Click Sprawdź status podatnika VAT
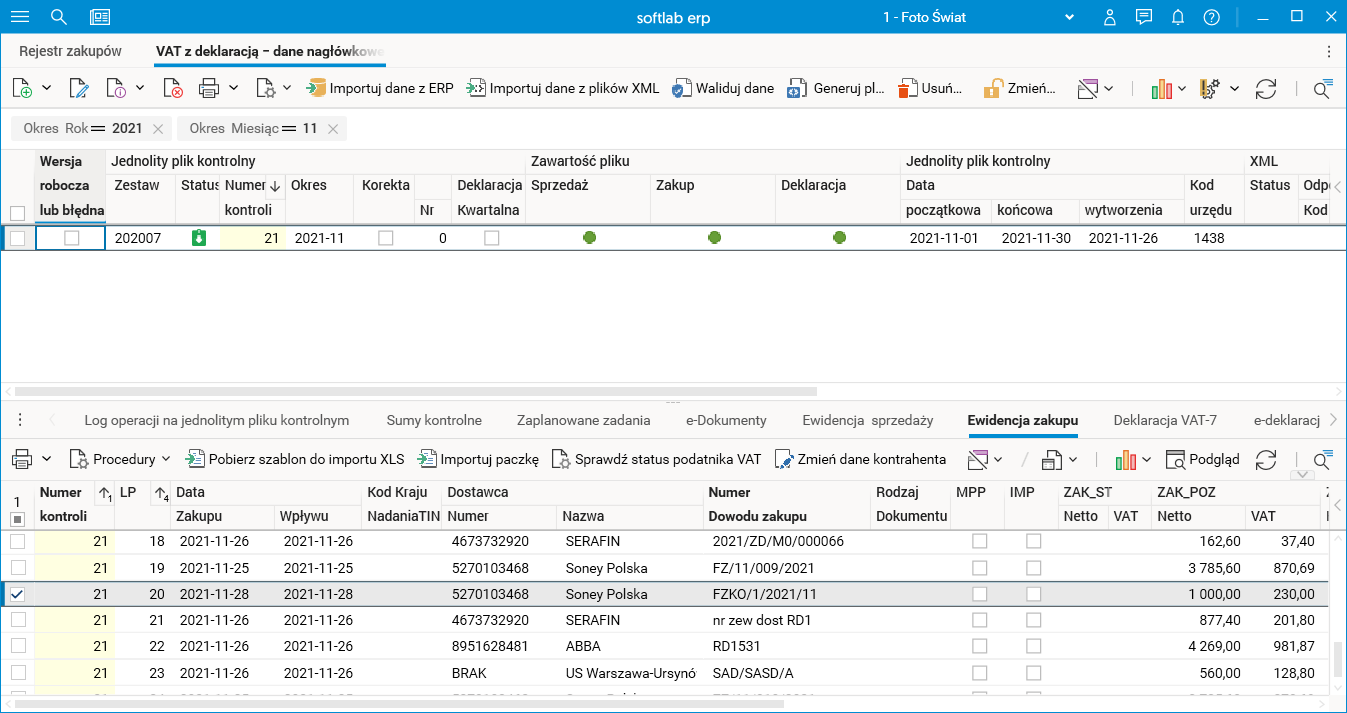The image size is (1347, 713). click(x=657, y=459)
